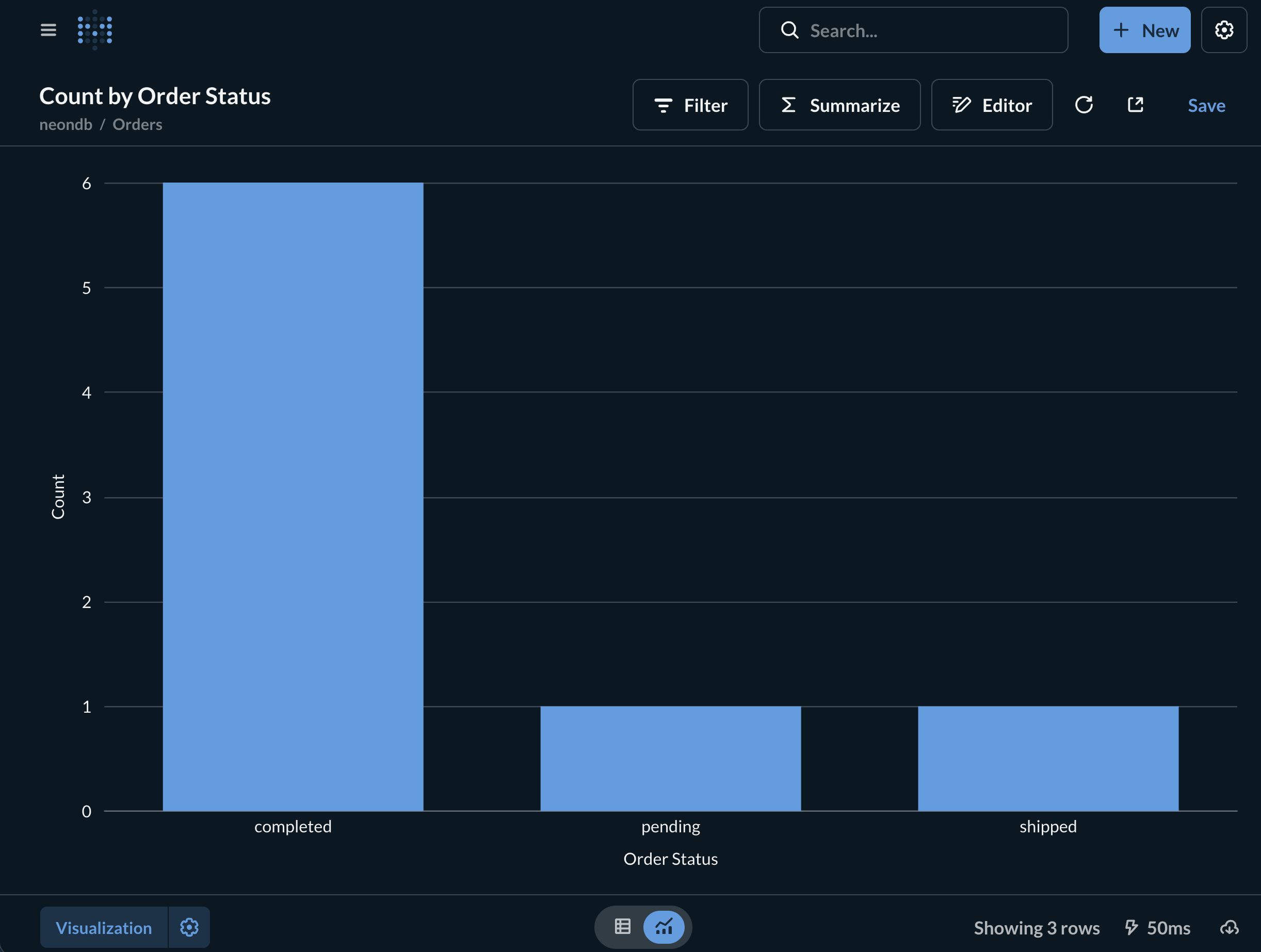The height and width of the screenshot is (952, 1261).
Task: Click the Search field
Action: tap(913, 30)
